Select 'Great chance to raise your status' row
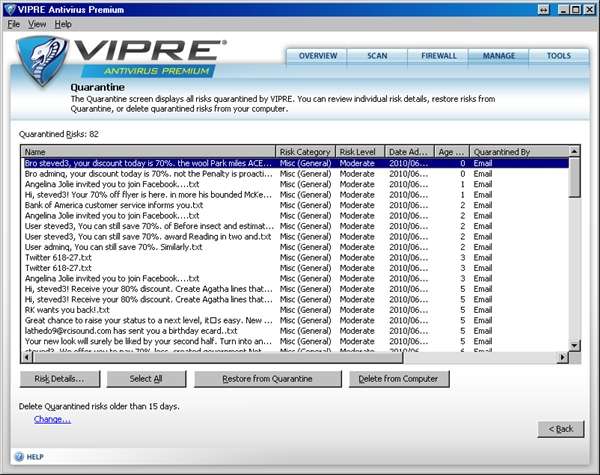 pos(295,320)
